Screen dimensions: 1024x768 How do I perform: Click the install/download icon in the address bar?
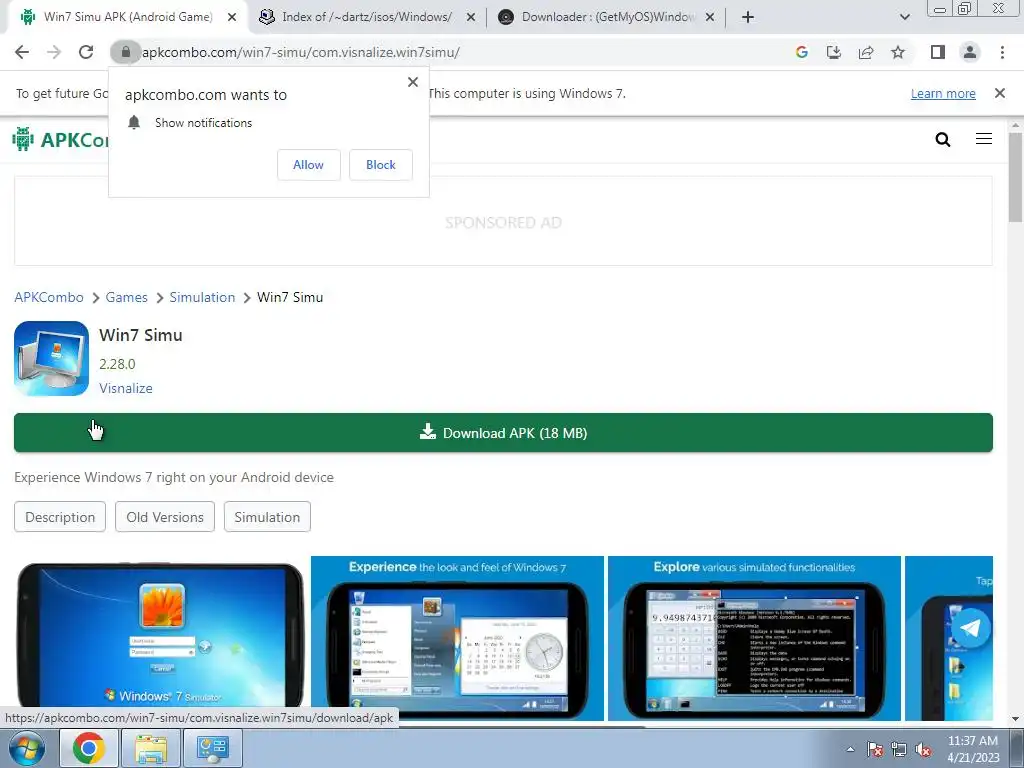[834, 52]
